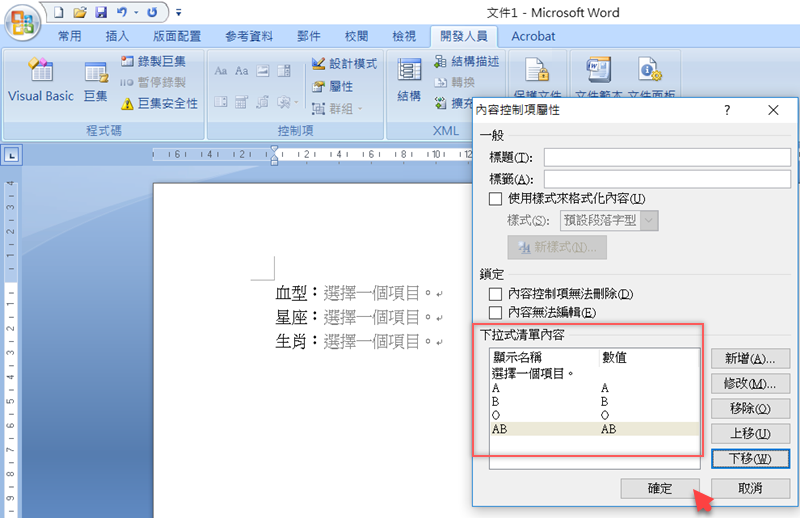Click the 新增 button
800x518 pixels.
751,359
